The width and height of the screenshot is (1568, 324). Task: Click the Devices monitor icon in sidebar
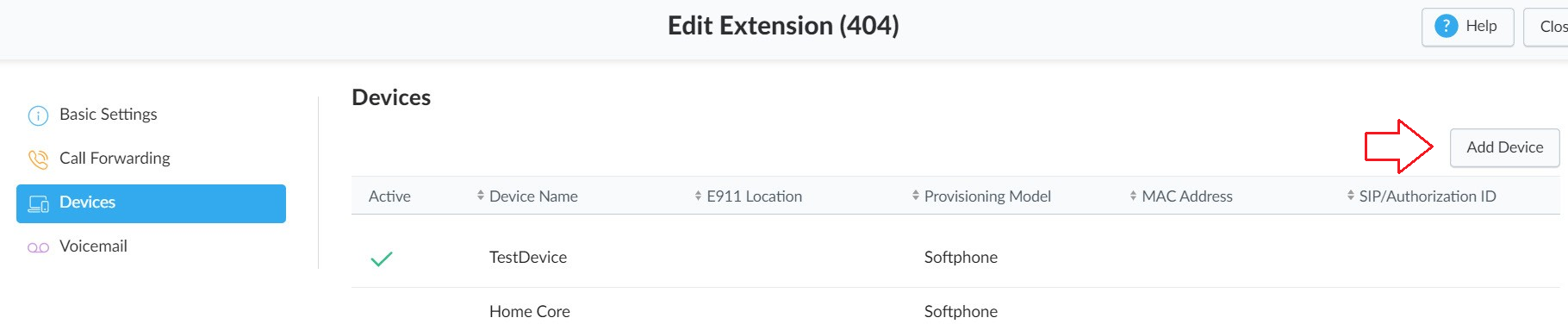click(x=38, y=204)
